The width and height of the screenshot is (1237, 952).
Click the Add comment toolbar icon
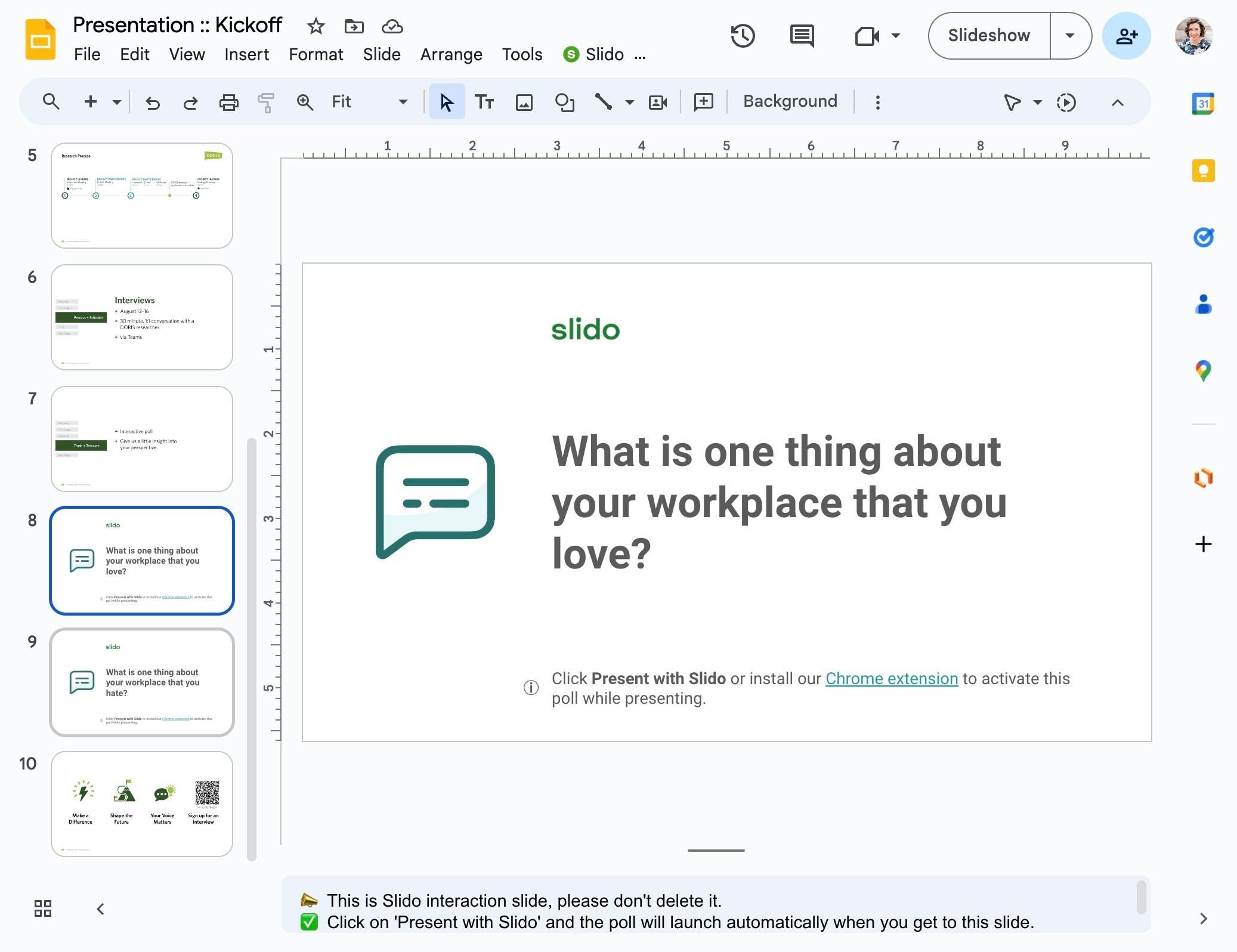[x=704, y=102]
